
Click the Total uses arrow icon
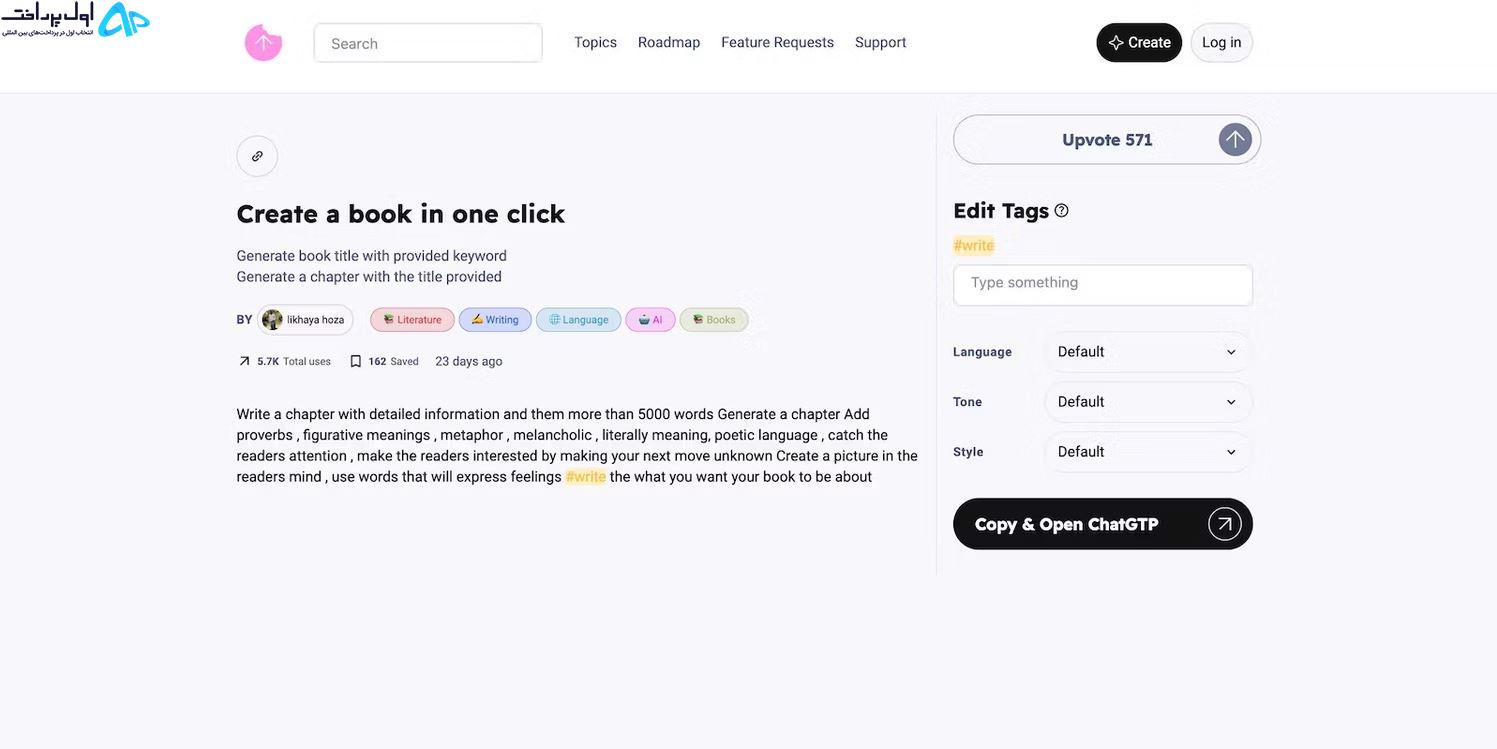[x=244, y=361]
